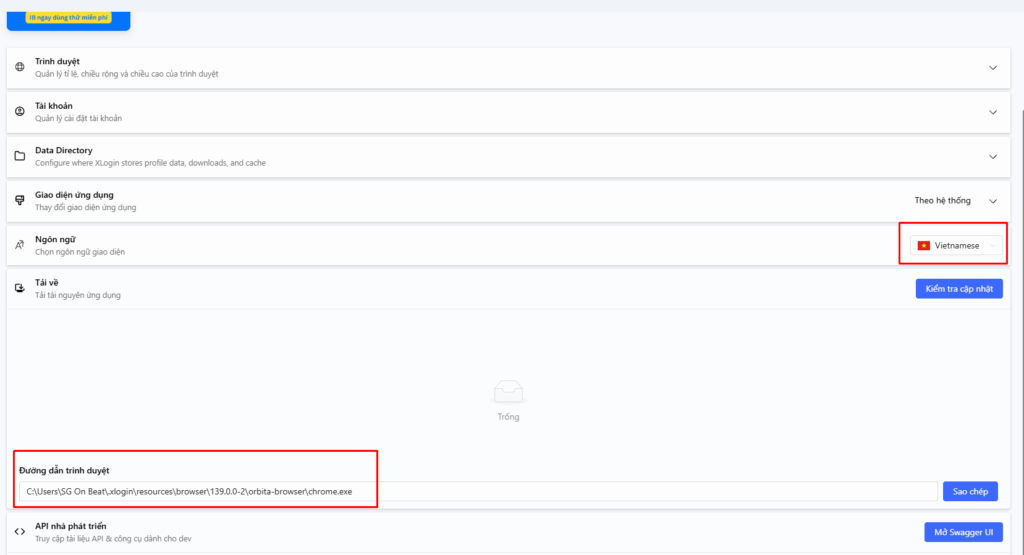This screenshot has height=555, width=1024.
Task: Expand the Data Directory section chevron
Action: pyautogui.click(x=992, y=156)
